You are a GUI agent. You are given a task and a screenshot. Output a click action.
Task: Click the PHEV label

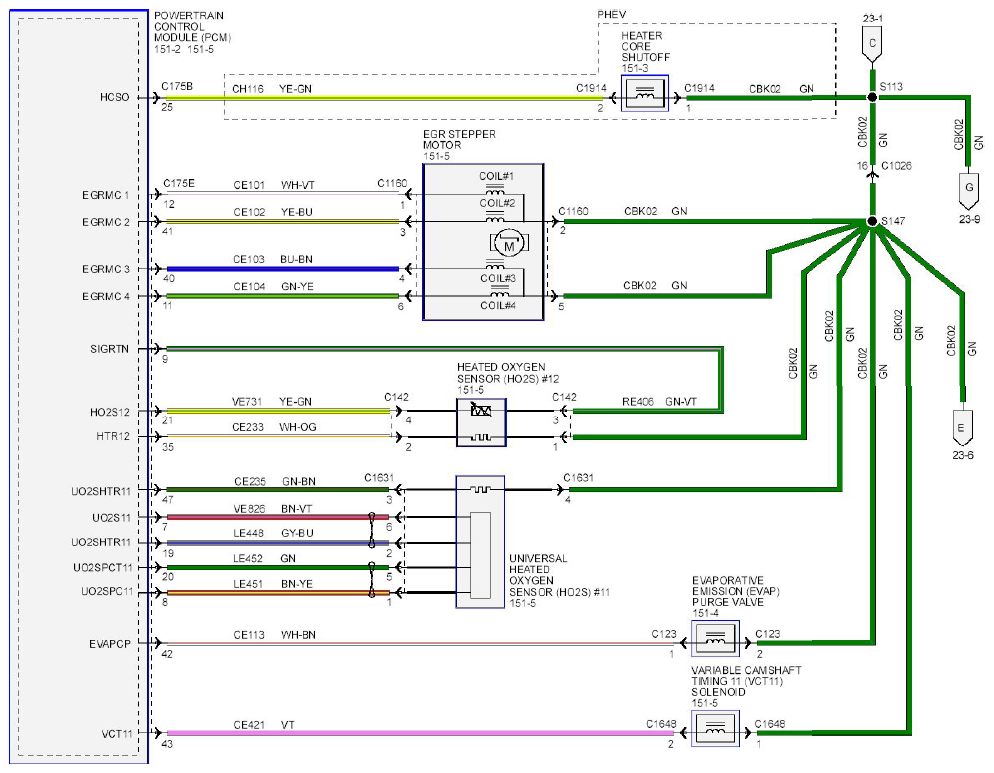click(612, 15)
